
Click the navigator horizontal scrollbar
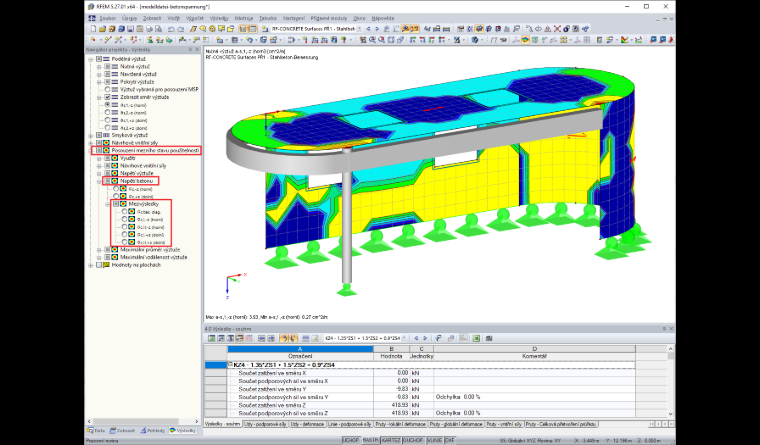(x=142, y=421)
